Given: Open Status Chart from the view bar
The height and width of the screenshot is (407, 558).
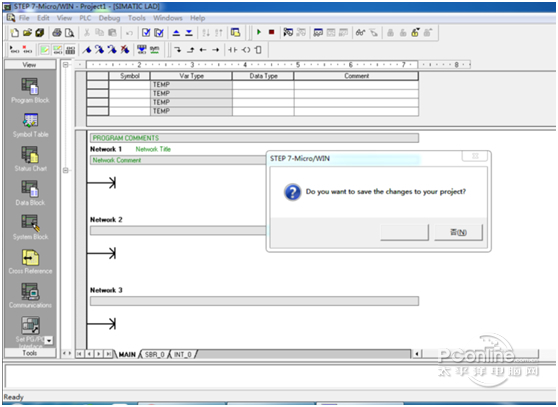Looking at the screenshot, I should click(30, 159).
